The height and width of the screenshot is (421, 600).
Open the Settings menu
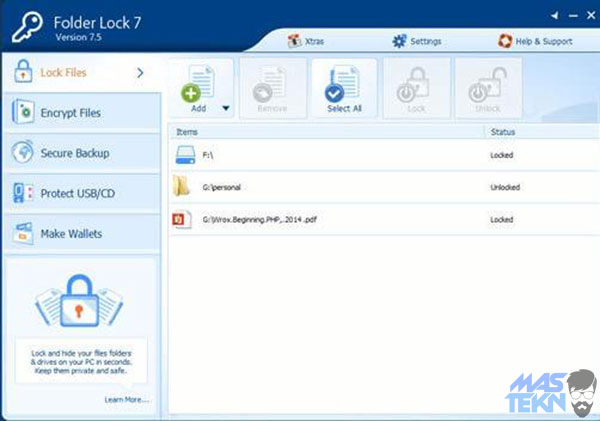pyautogui.click(x=417, y=41)
